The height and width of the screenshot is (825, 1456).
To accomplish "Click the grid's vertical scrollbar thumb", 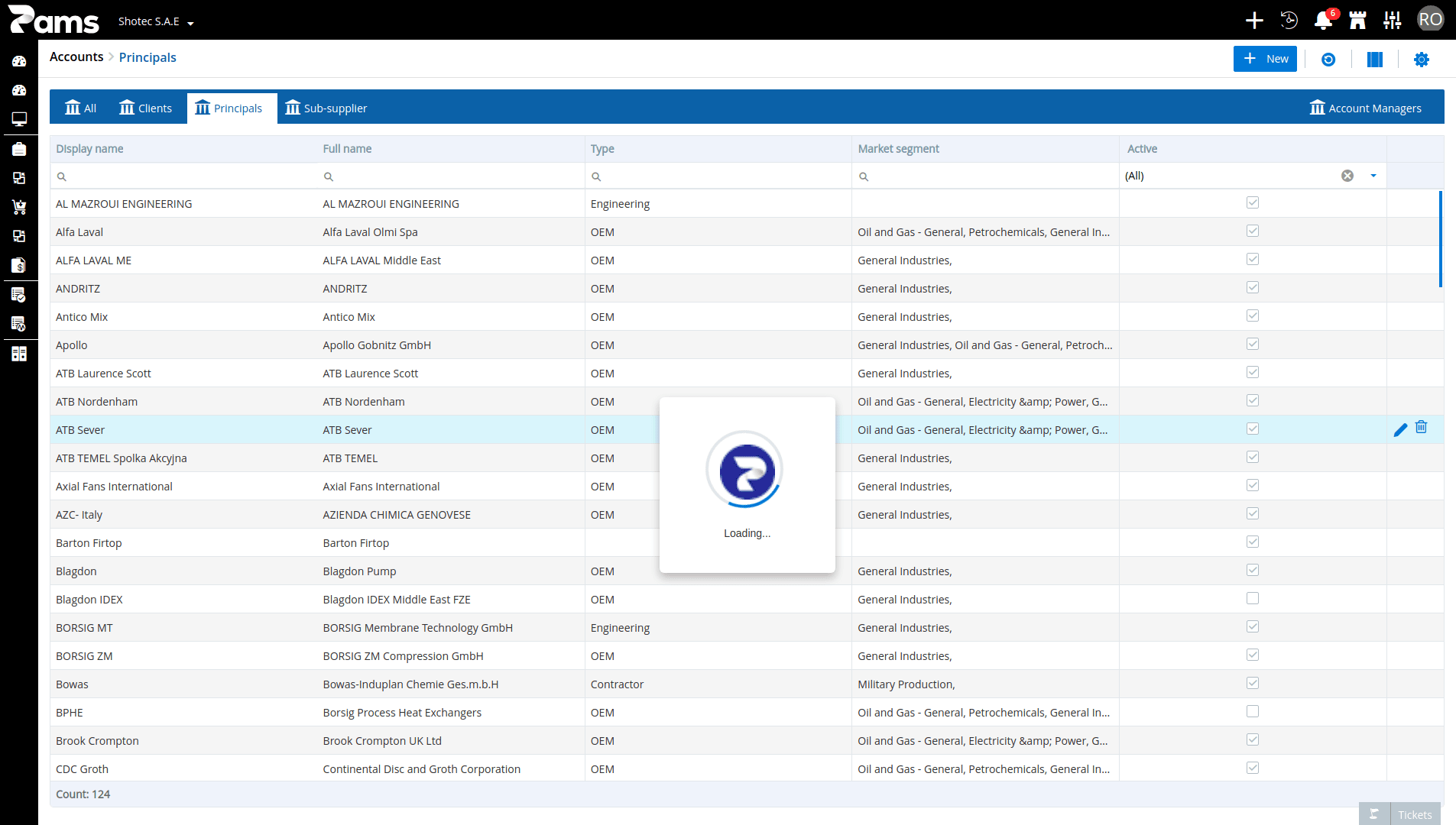I will pos(1441,239).
